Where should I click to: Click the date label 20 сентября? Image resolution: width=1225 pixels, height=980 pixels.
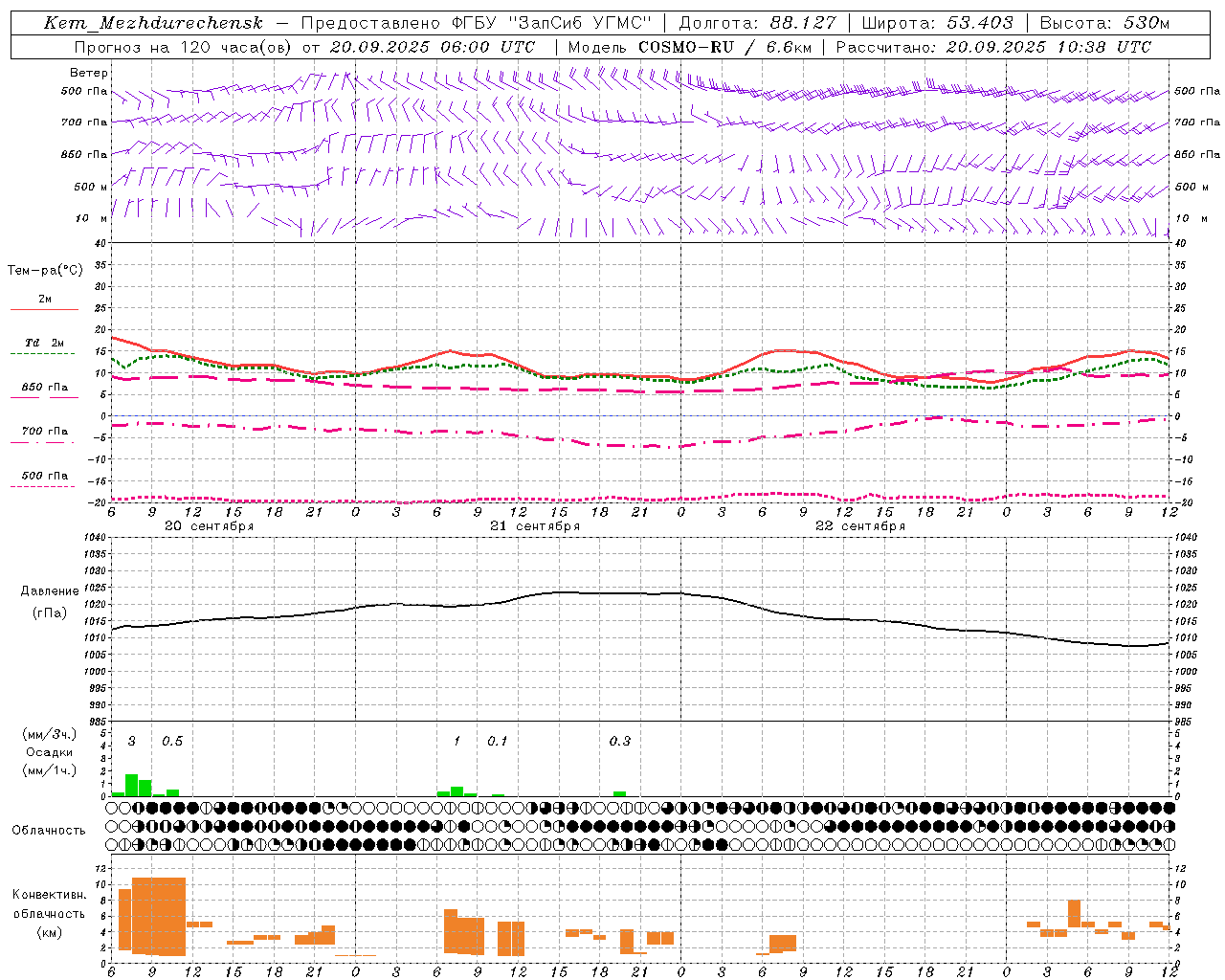(209, 526)
